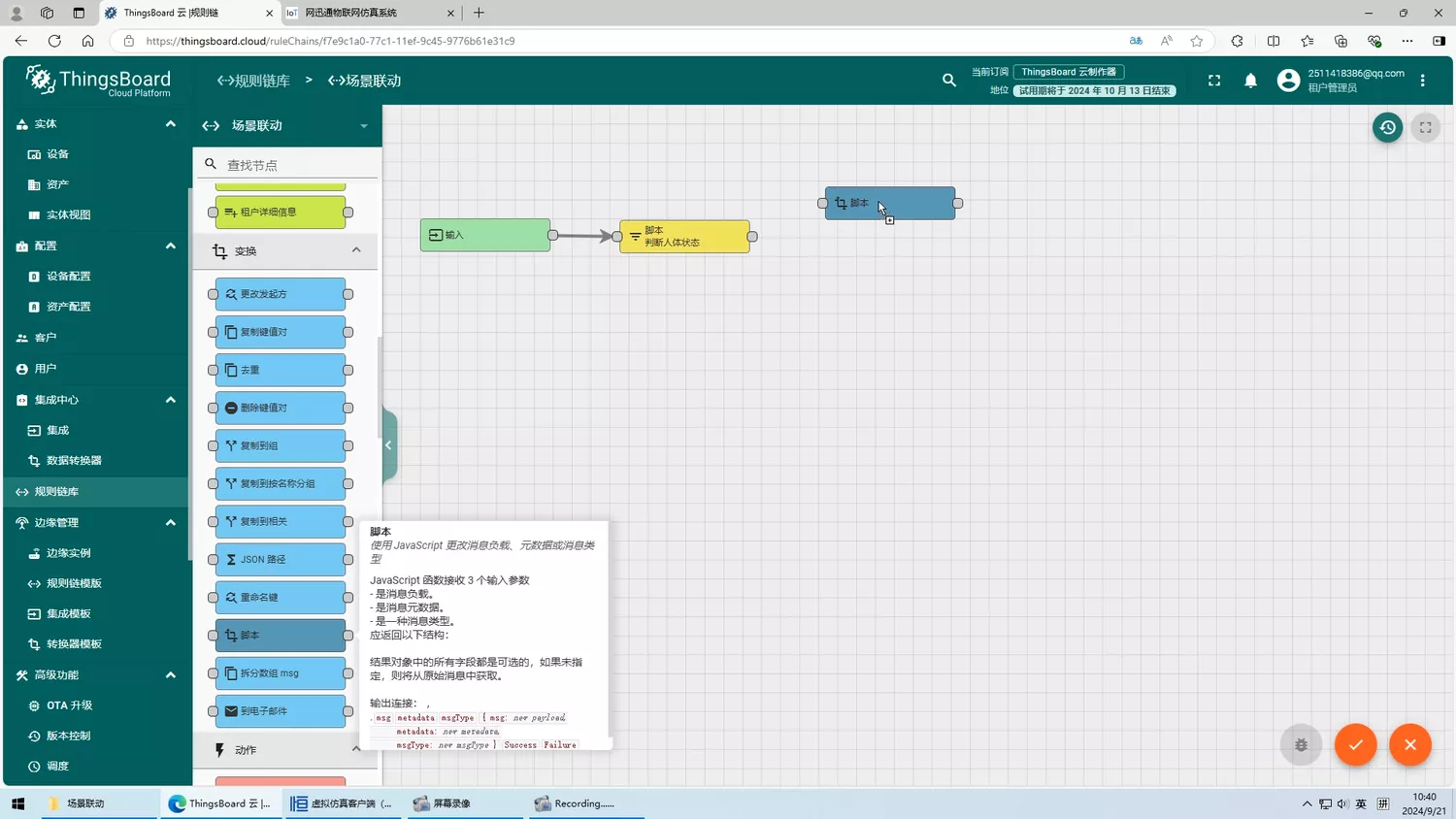The width and height of the screenshot is (1456, 819).
Task: Select 数据转换器 in the sidebar
Action: (74, 461)
